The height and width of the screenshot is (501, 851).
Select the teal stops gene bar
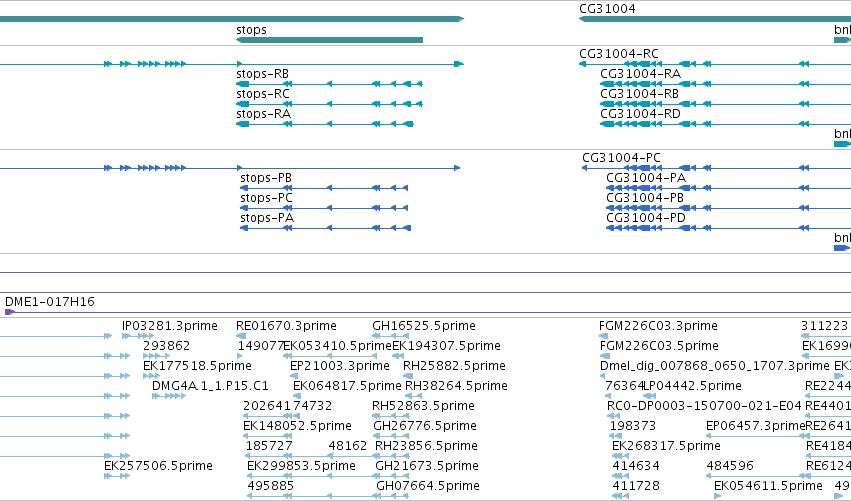[x=329, y=40]
